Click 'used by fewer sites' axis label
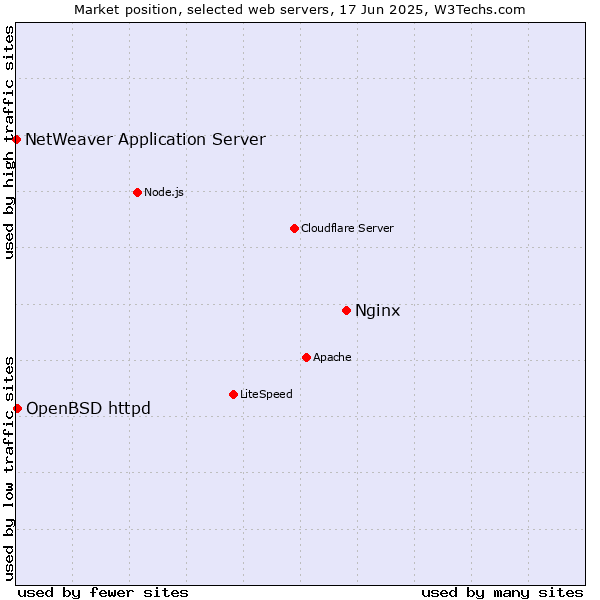The image size is (600, 600). tap(103, 593)
